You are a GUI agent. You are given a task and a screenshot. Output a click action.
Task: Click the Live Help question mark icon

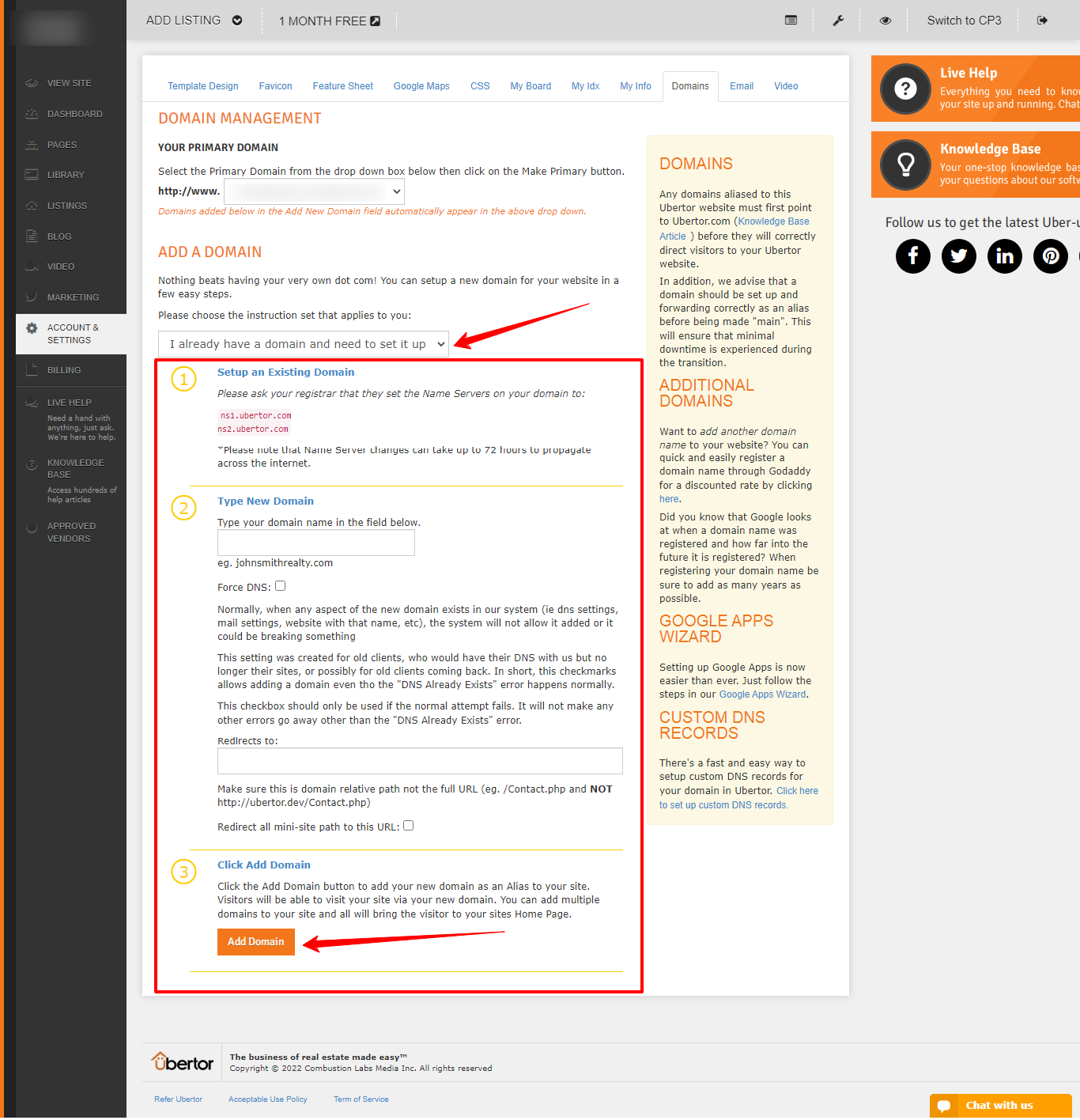click(x=906, y=89)
